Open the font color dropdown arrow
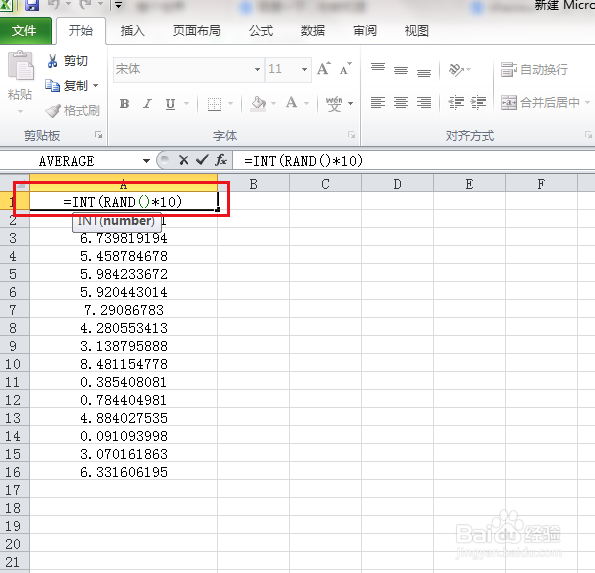The width and height of the screenshot is (595, 573). [307, 103]
